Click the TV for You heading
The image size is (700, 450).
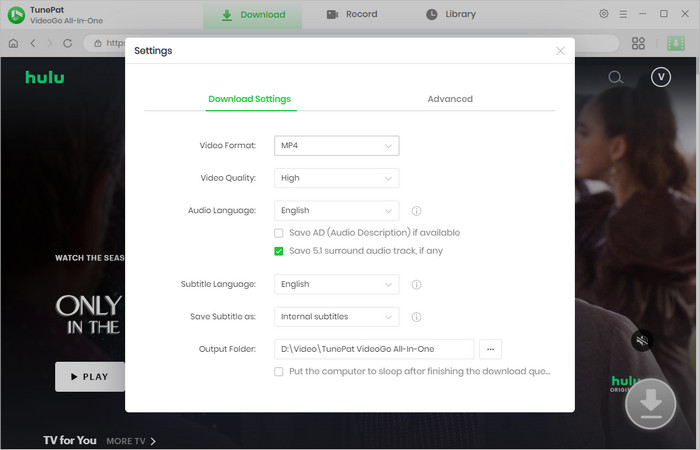(70, 441)
